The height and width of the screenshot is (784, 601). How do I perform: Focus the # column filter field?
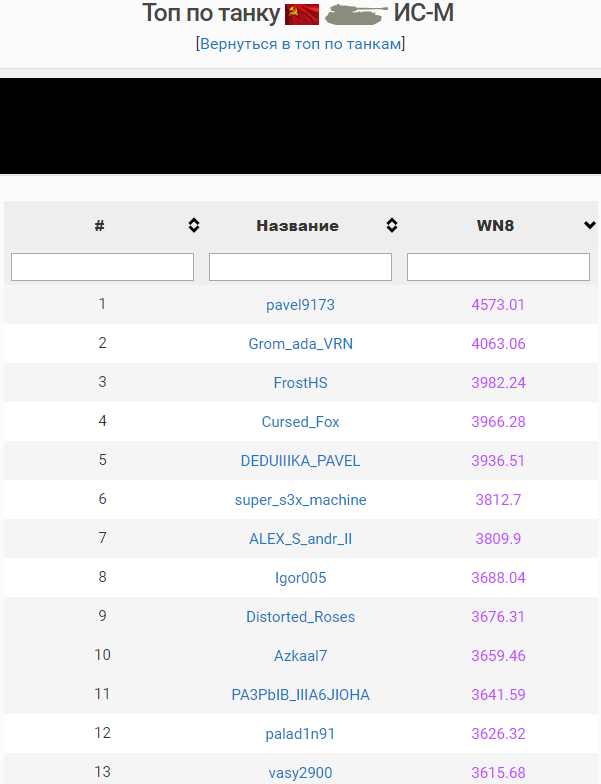(102, 267)
